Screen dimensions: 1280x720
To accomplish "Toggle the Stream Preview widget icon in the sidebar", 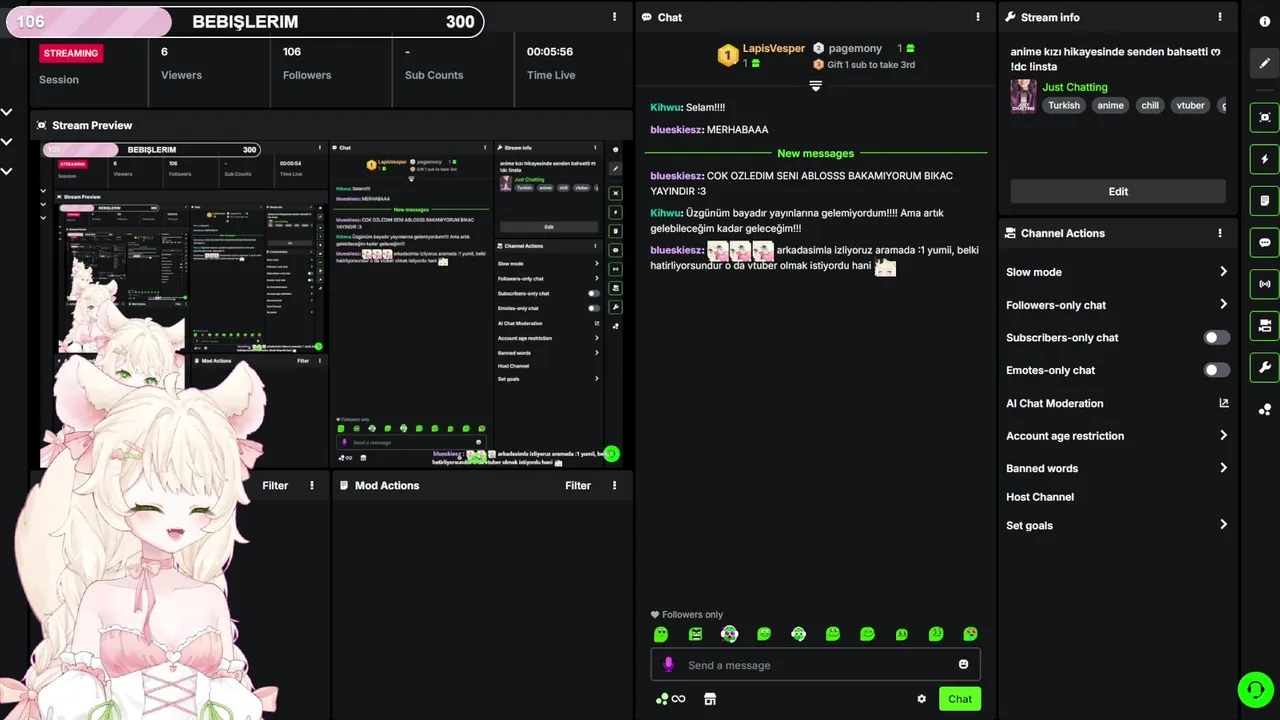I will pyautogui.click(x=1265, y=117).
